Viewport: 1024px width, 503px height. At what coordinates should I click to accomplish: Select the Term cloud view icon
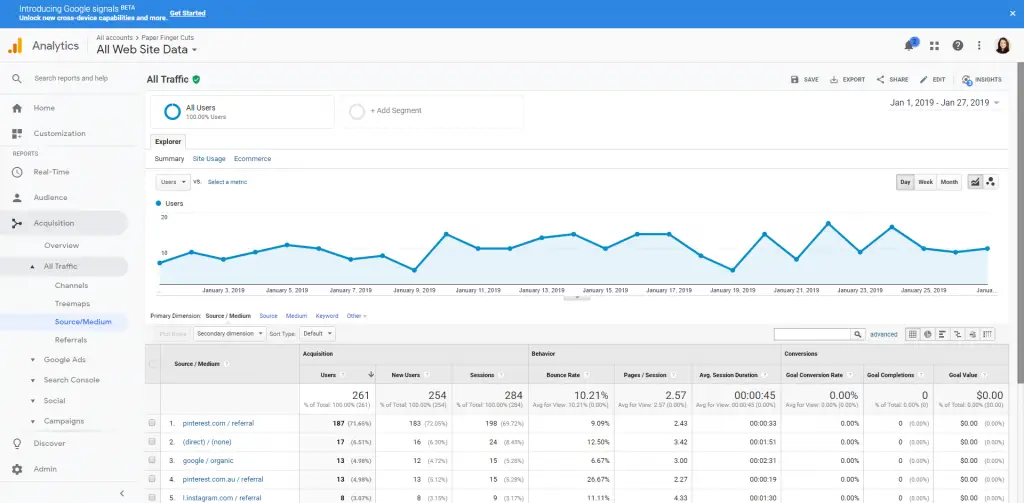tap(972, 334)
